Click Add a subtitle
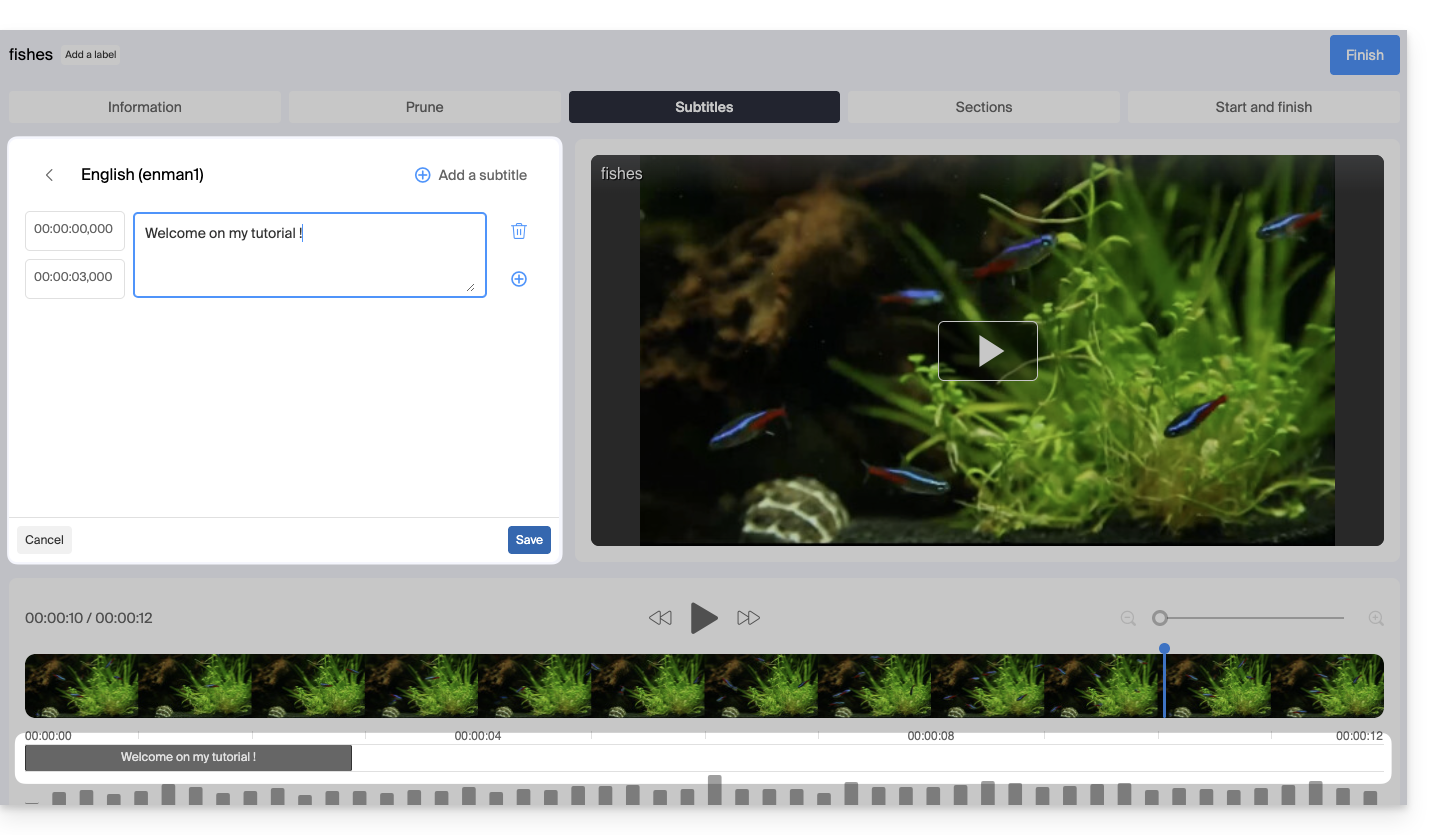1437x835 pixels. [471, 175]
